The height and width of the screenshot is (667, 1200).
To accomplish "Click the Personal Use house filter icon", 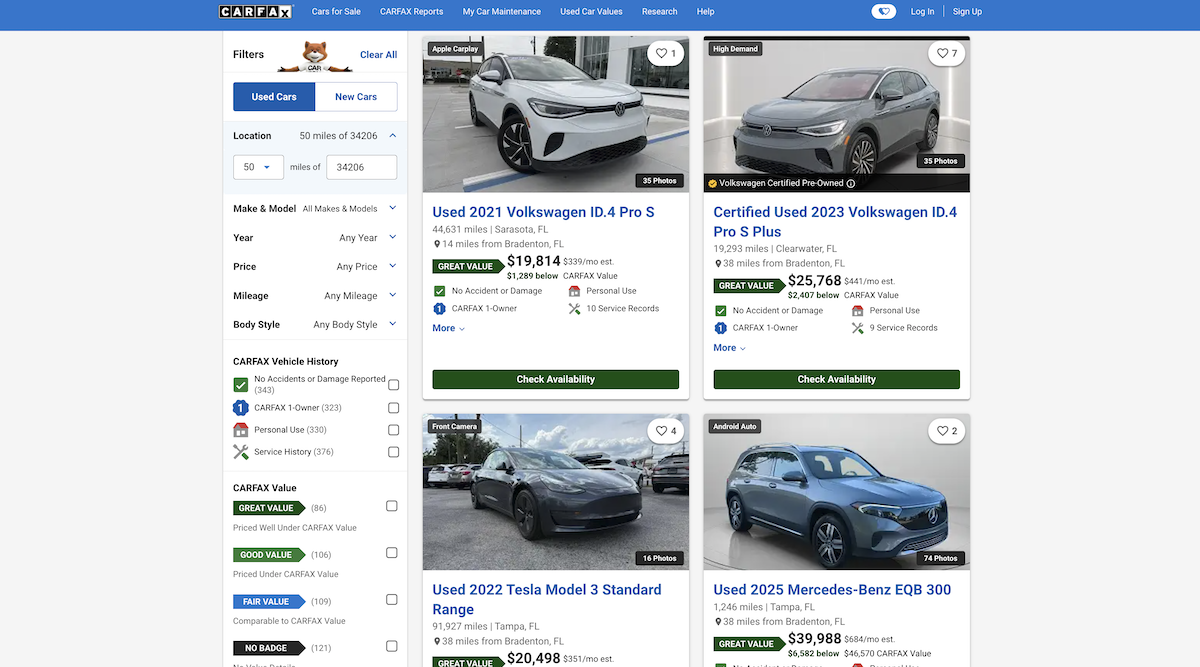I will click(241, 430).
